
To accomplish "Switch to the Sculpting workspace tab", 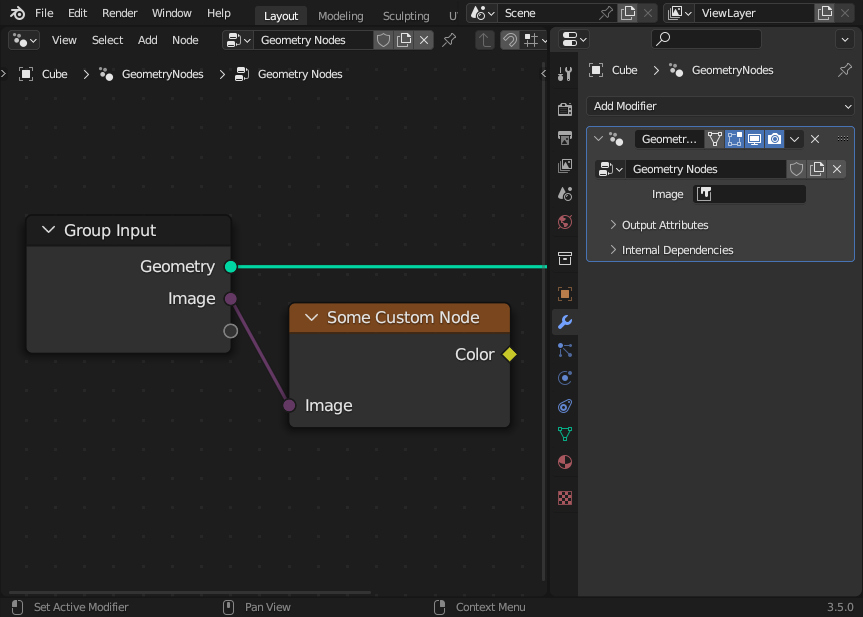I will point(406,16).
